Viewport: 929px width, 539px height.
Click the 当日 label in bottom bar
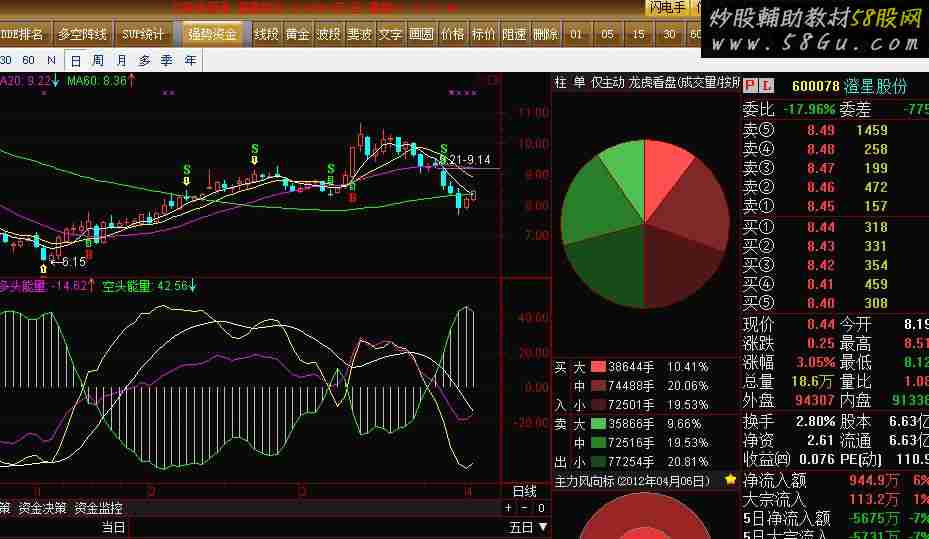(113, 527)
